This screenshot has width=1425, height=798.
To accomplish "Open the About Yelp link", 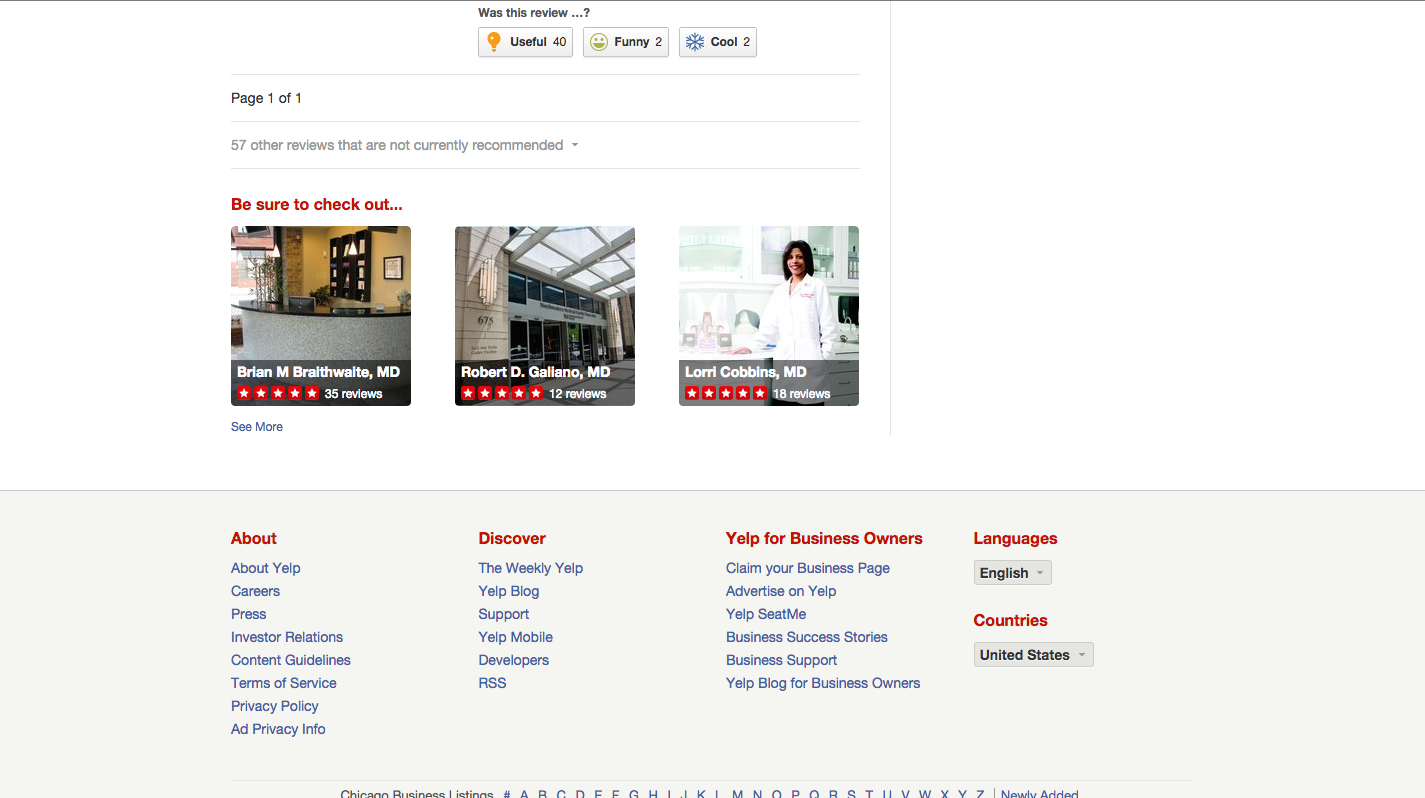I will (x=265, y=568).
